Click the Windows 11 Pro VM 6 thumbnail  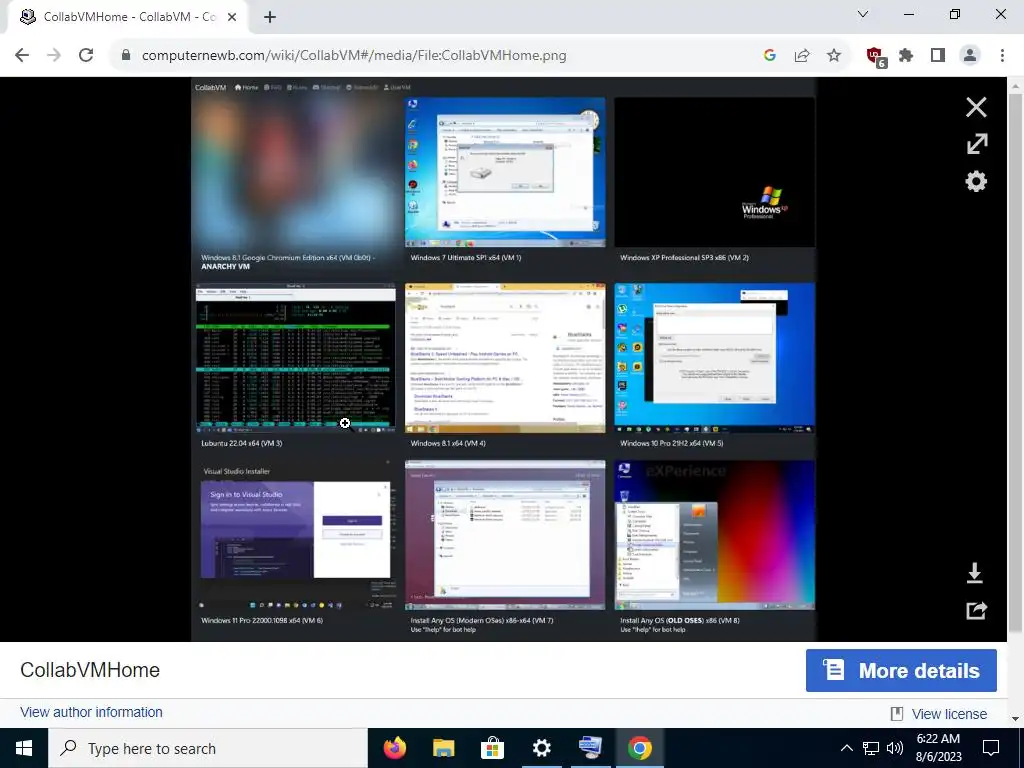[296, 535]
